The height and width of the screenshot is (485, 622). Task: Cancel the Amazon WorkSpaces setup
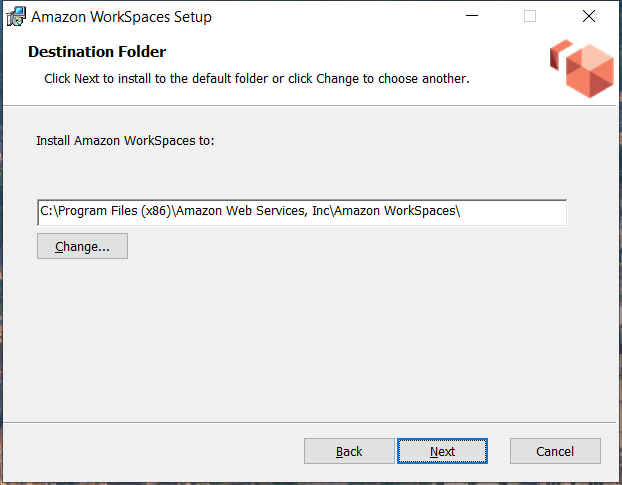tap(555, 451)
